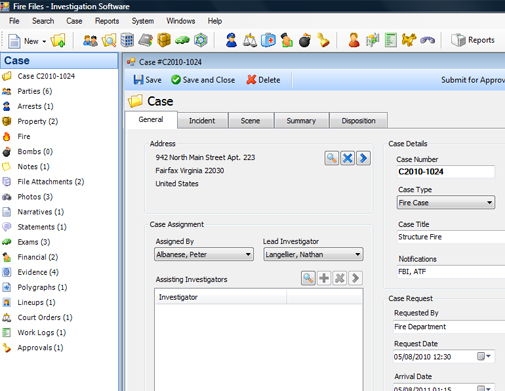The image size is (505, 391).
Task: Select the General tab
Action: tap(151, 120)
